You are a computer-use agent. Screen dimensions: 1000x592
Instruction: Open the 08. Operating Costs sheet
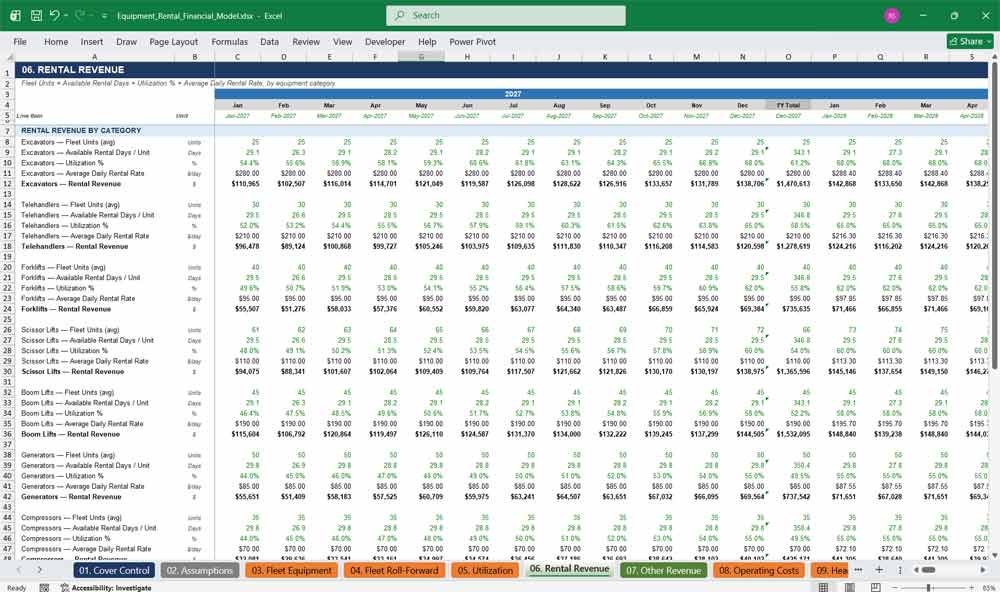point(758,570)
